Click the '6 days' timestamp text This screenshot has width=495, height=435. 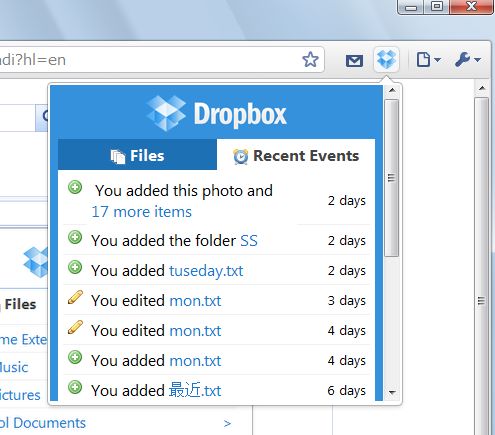(347, 390)
